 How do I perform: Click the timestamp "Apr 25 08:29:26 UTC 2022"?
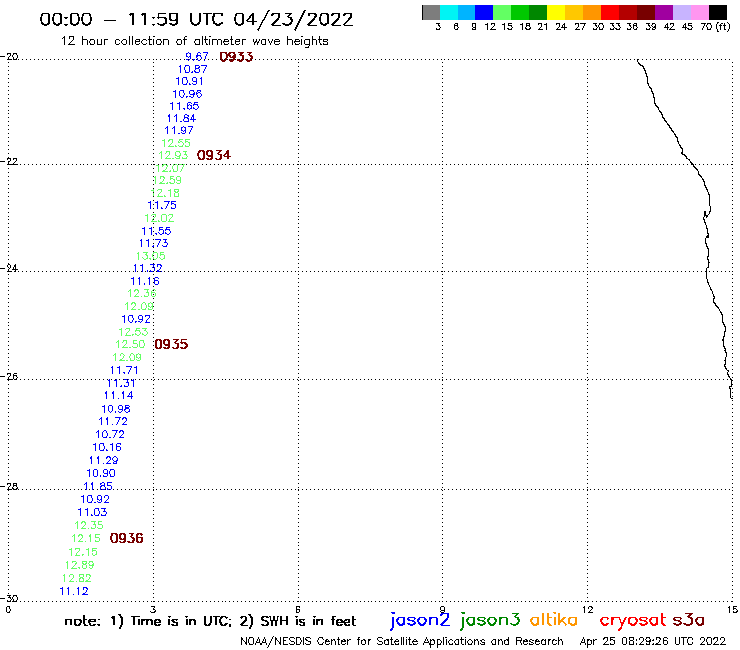(653, 641)
